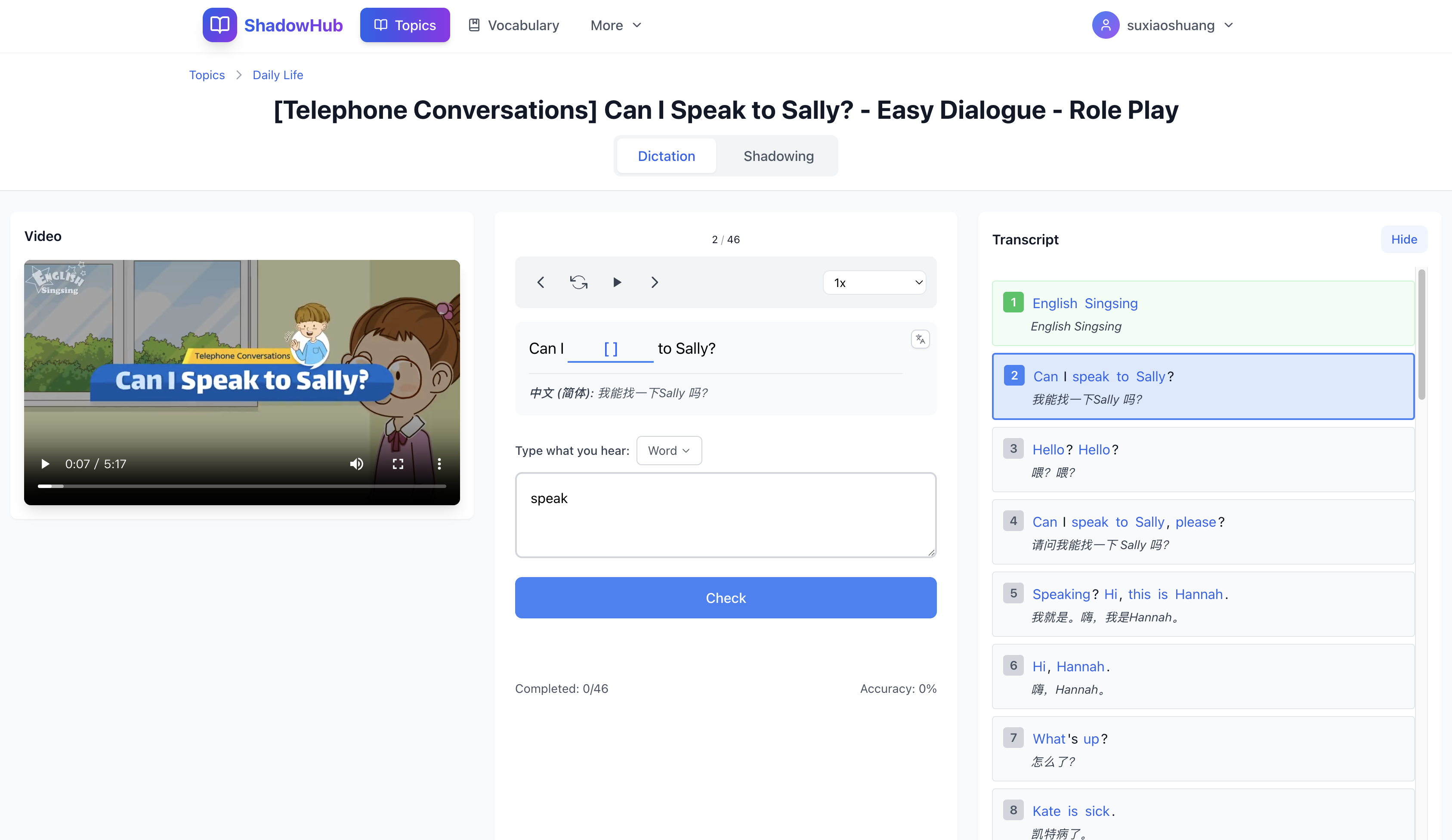Open video more options menu
The image size is (1452, 840).
pos(439,464)
